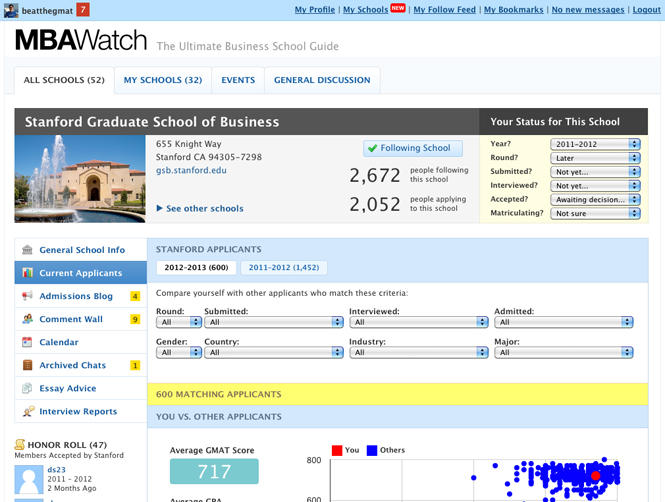Open the Round filter dropdown
The width and height of the screenshot is (665, 502).
(x=179, y=322)
